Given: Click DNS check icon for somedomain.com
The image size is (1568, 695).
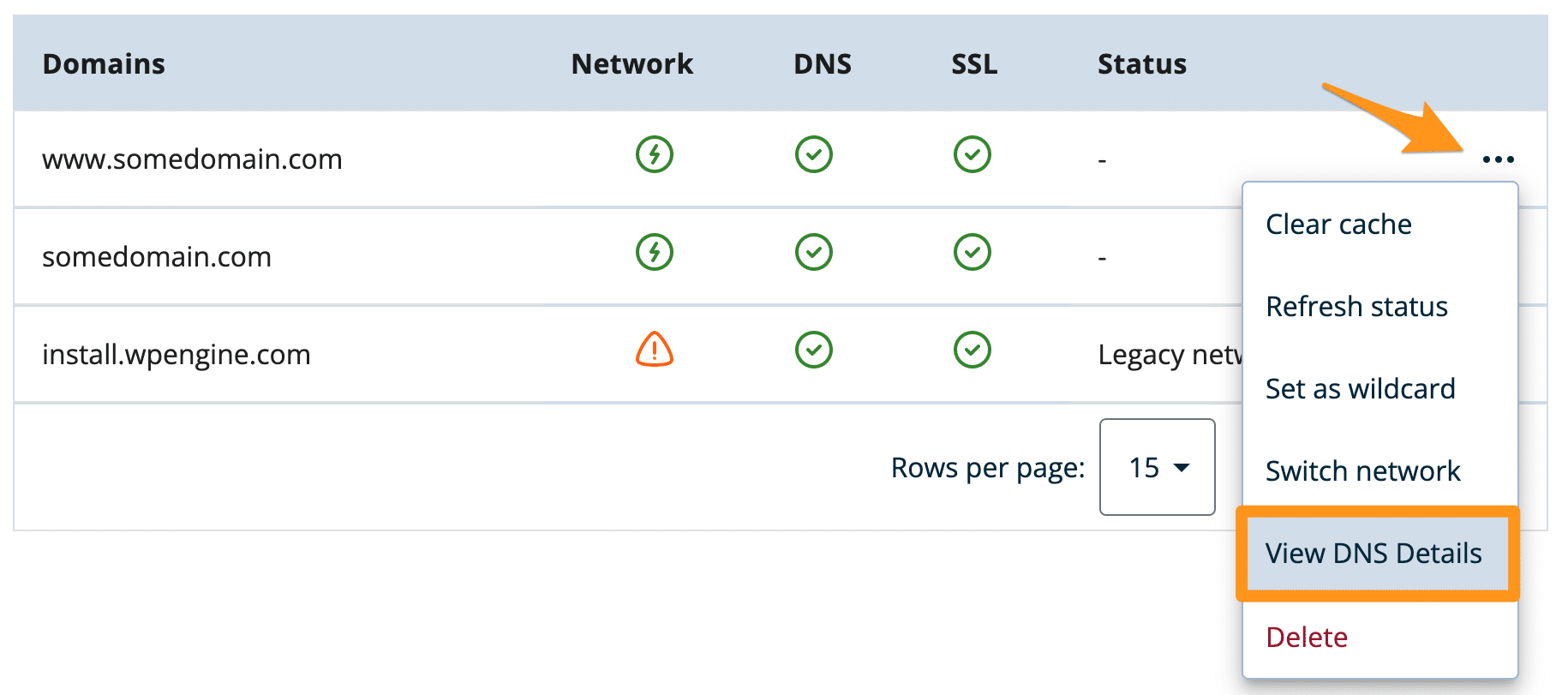Looking at the screenshot, I should pyautogui.click(x=813, y=253).
